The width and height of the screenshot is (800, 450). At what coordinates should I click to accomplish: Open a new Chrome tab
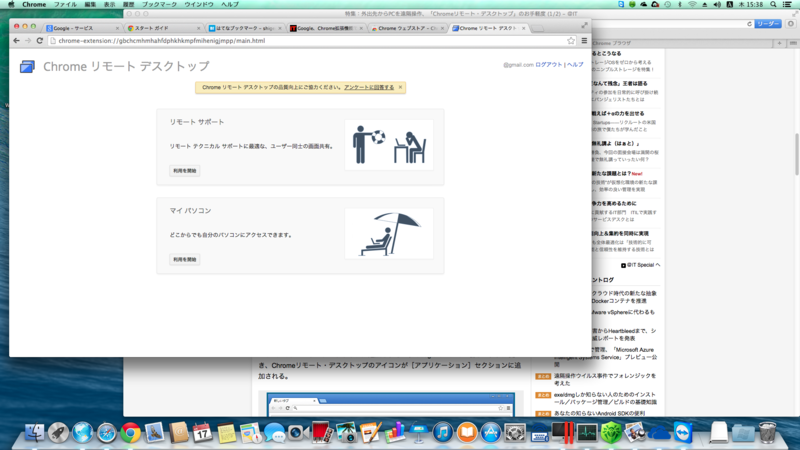coord(537,29)
